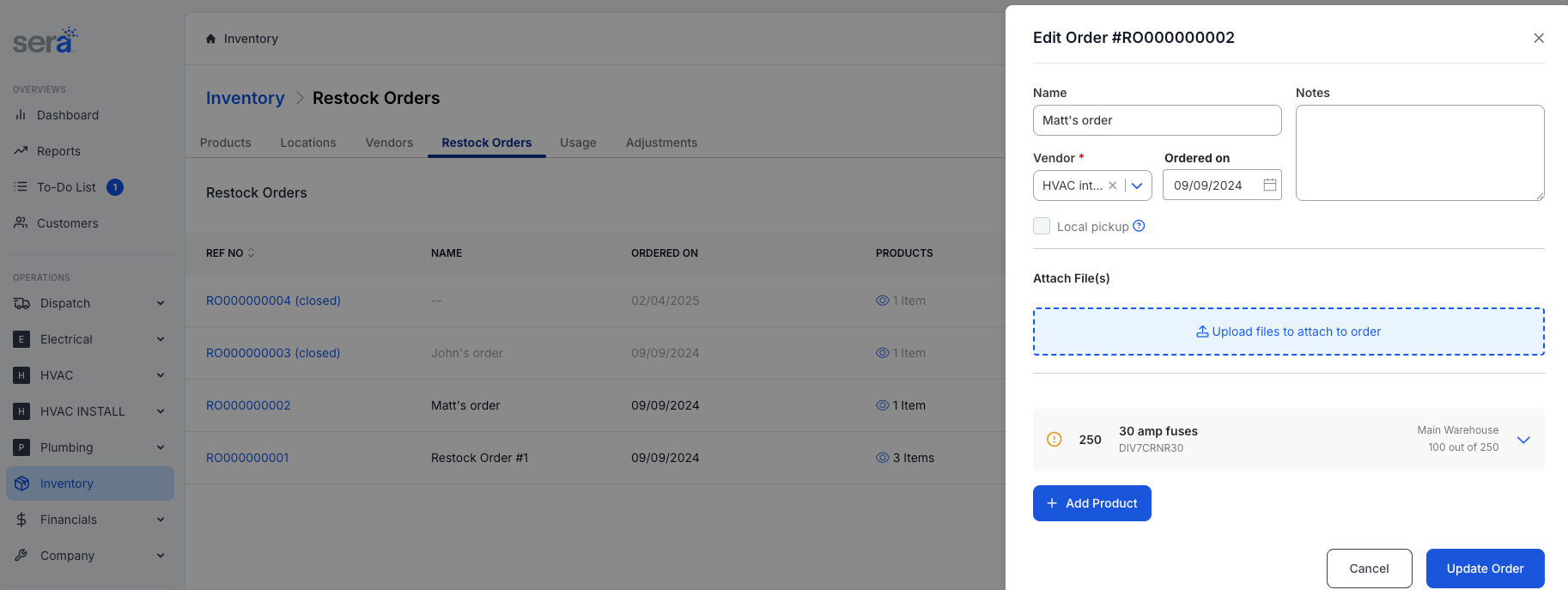Click the Dispatch truck icon

pos(21,303)
